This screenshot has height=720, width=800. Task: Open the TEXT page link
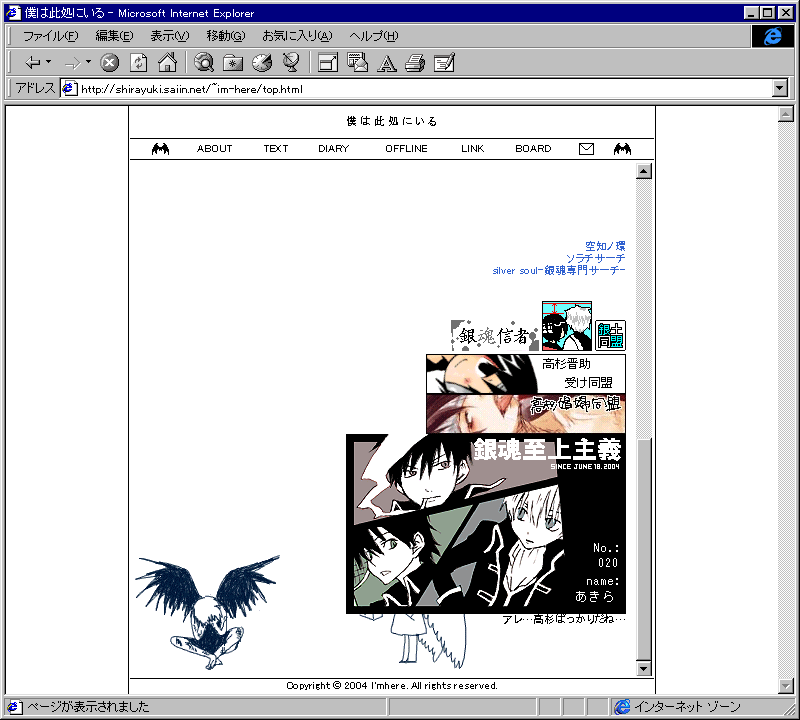276,148
